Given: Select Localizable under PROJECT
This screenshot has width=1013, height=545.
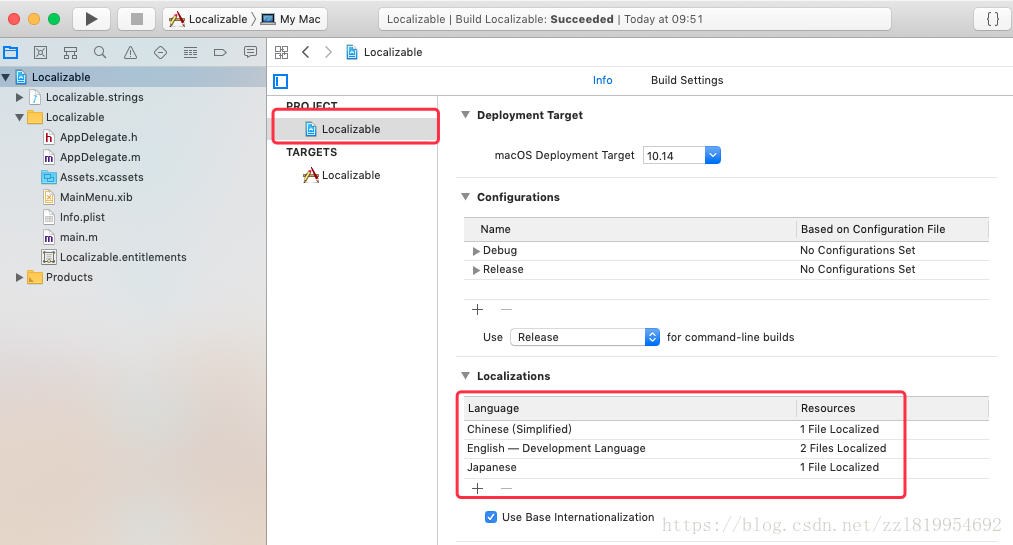Looking at the screenshot, I should (x=353, y=129).
